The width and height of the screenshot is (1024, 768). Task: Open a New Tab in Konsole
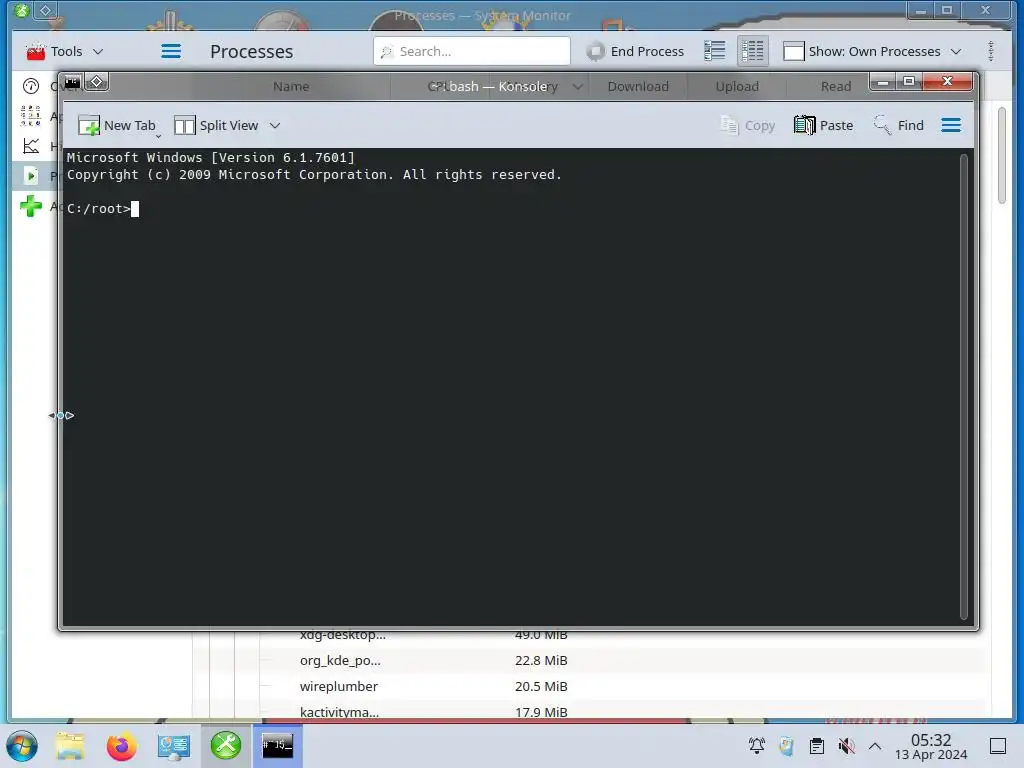(116, 125)
